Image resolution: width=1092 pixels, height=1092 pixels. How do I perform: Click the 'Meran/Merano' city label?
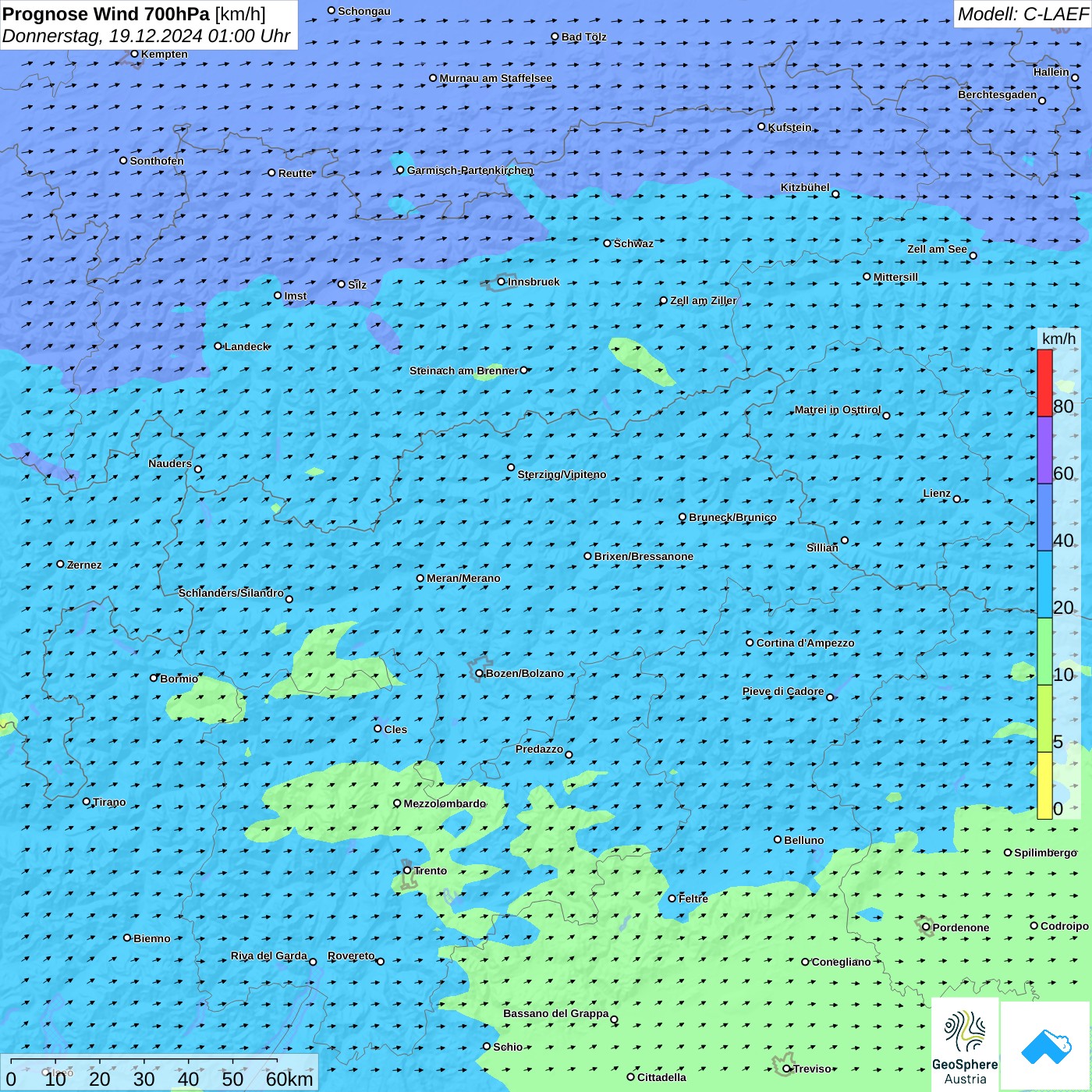[464, 578]
